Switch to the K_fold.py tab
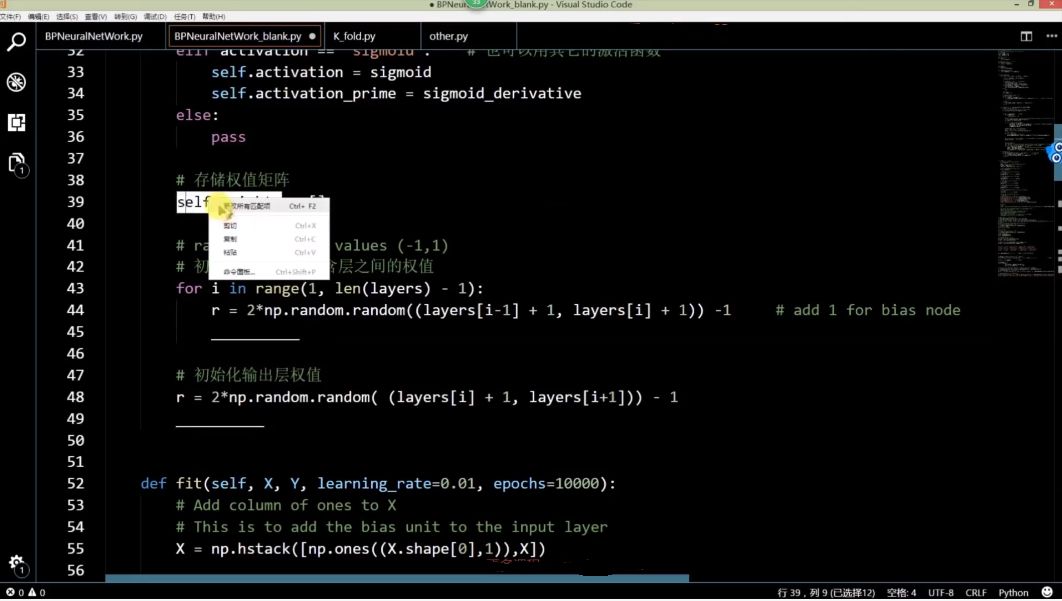The width and height of the screenshot is (1062, 601). pyautogui.click(x=354, y=36)
